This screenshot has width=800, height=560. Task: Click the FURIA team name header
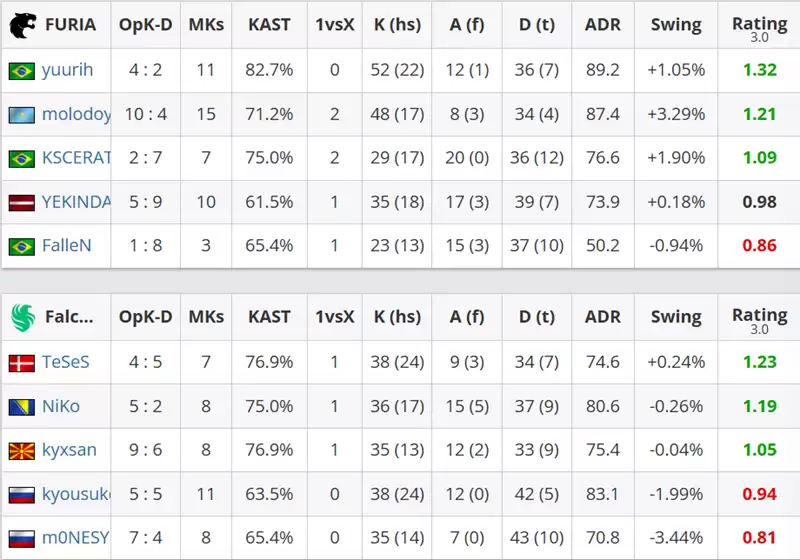click(71, 24)
